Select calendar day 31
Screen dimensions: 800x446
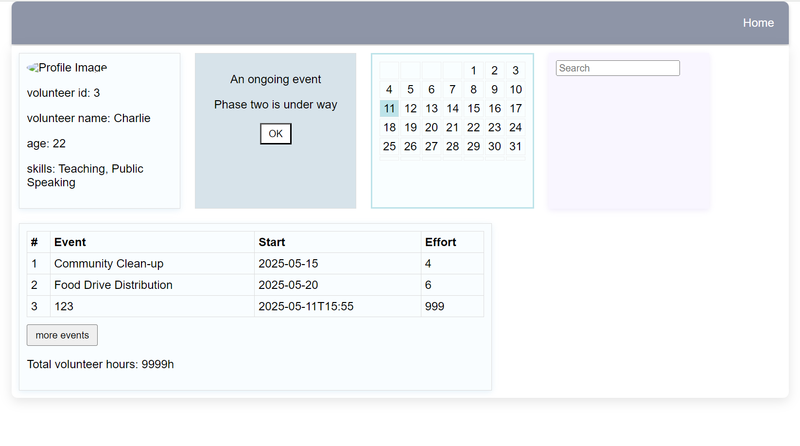pos(515,146)
